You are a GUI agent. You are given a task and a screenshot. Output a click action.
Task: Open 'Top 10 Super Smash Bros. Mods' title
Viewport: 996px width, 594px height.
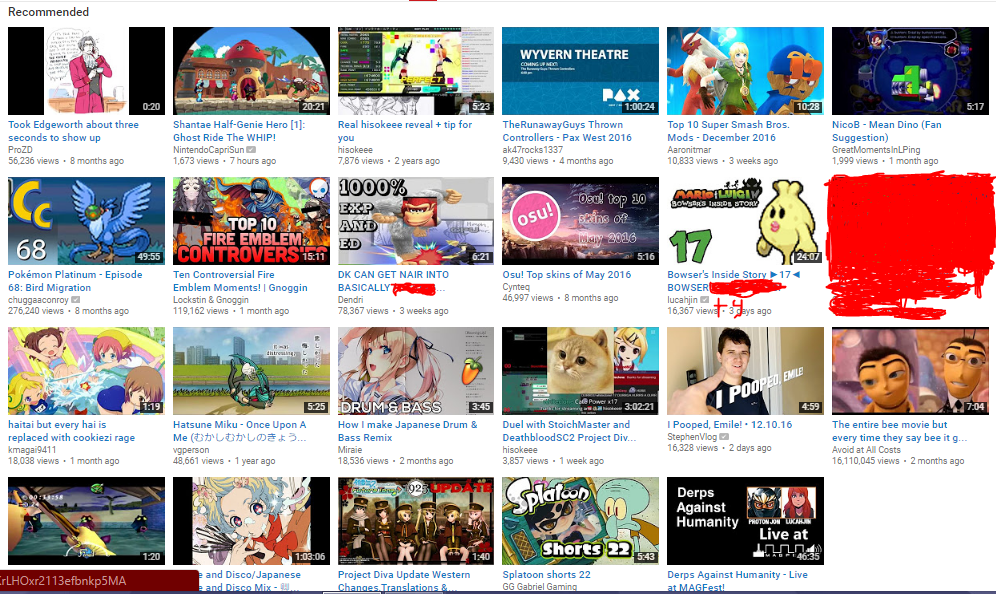pyautogui.click(x=729, y=131)
